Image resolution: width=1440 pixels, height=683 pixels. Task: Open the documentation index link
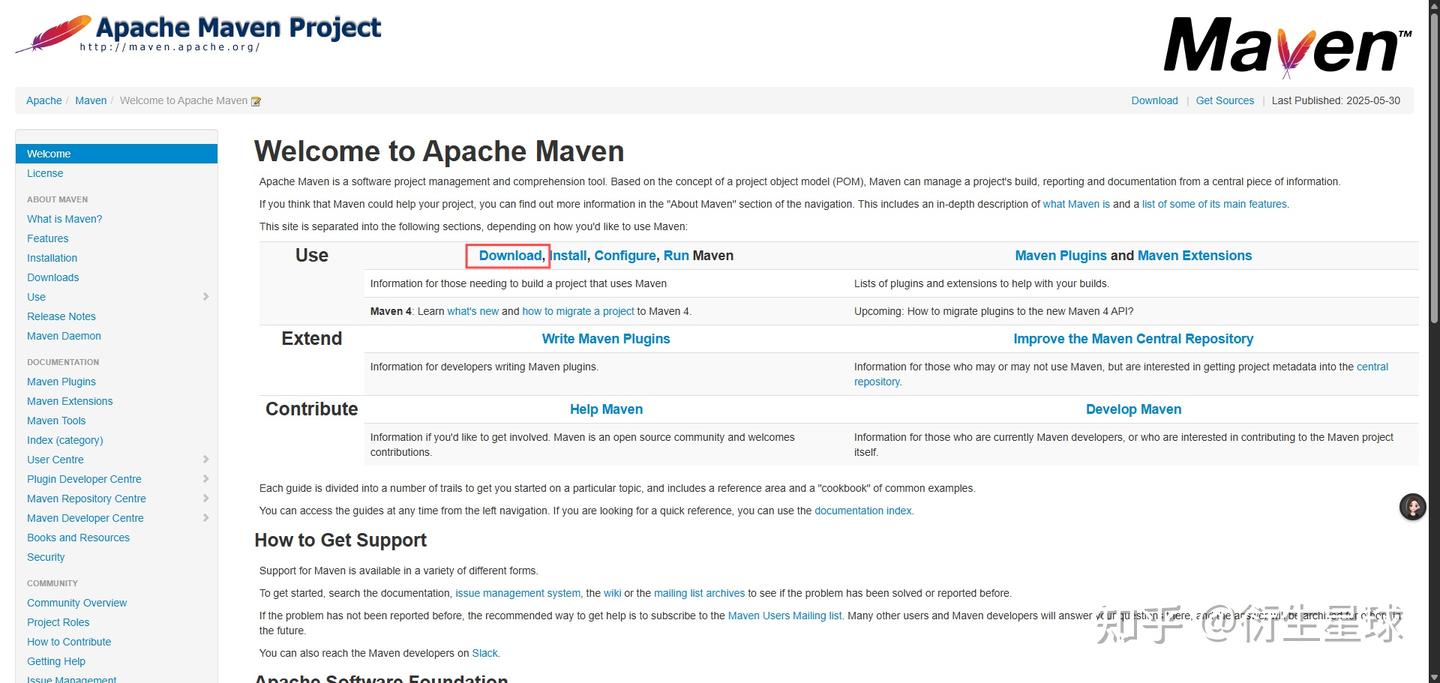point(863,511)
